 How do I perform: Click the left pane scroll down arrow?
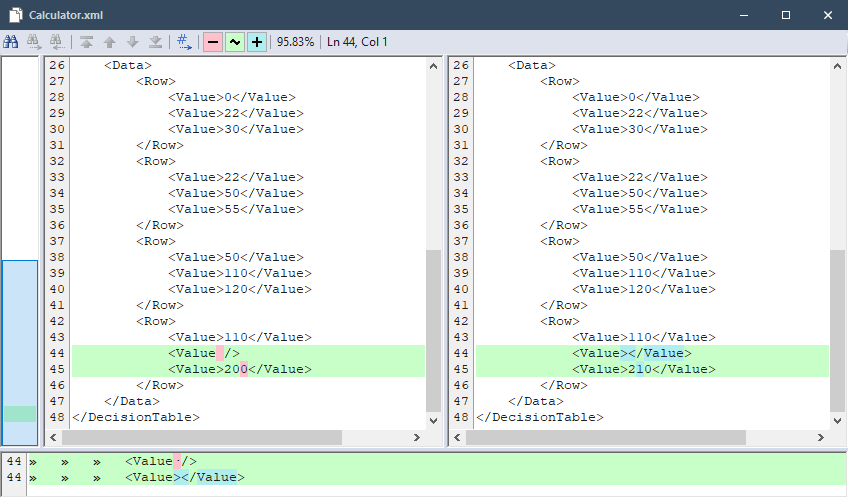click(433, 420)
